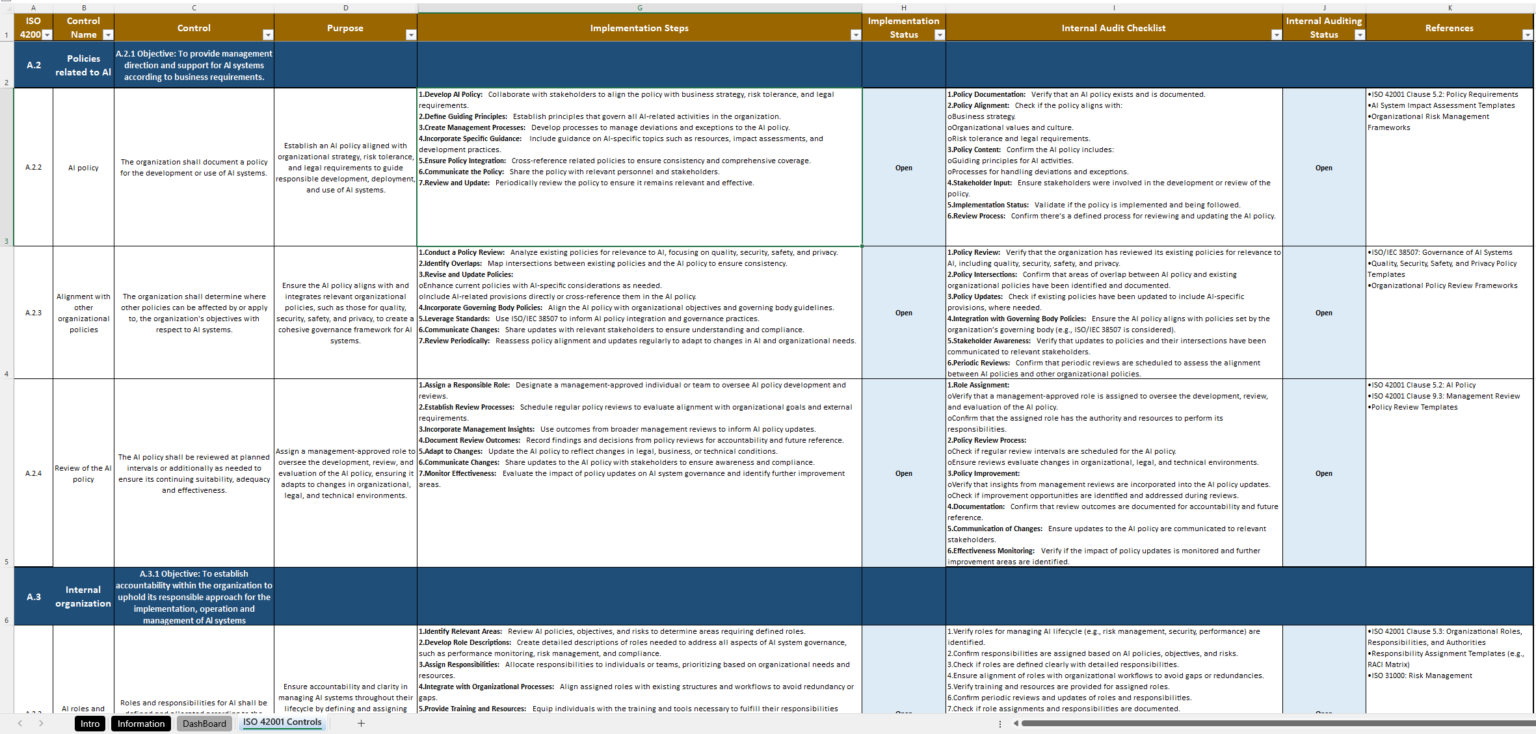Switch to the Information sheet tab

tap(141, 723)
